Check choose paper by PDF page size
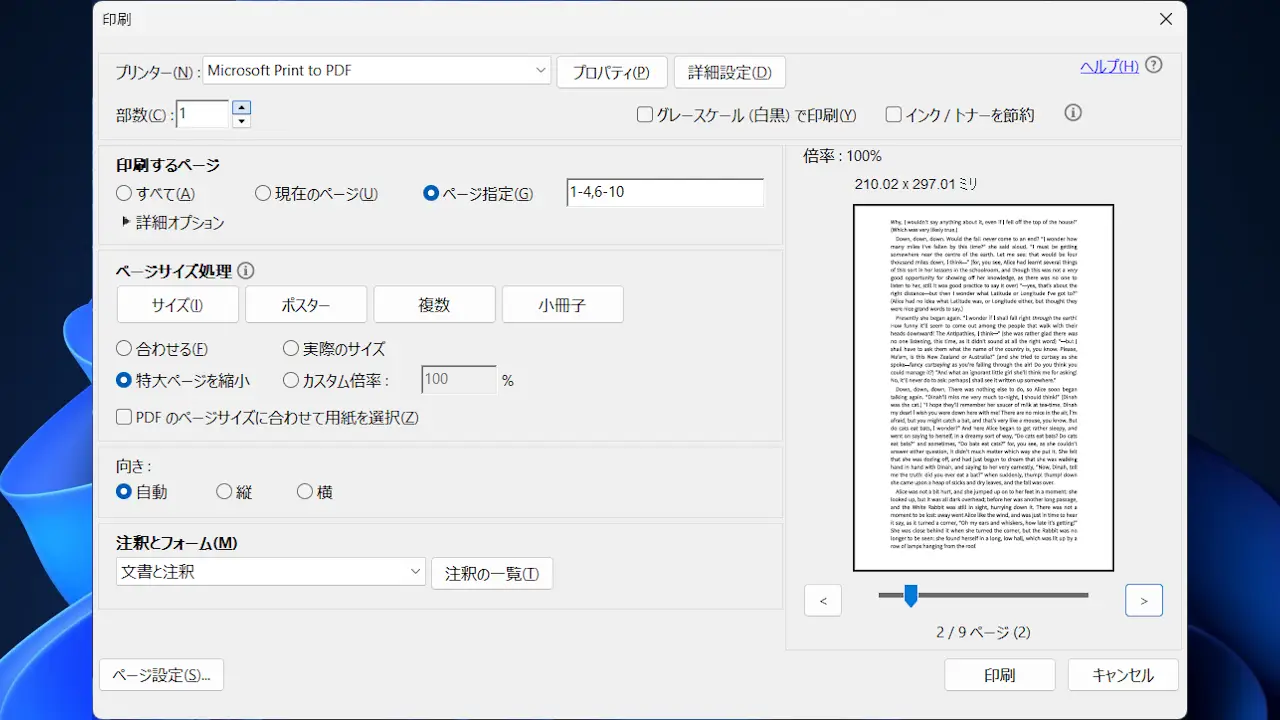The height and width of the screenshot is (720, 1280). click(x=124, y=417)
